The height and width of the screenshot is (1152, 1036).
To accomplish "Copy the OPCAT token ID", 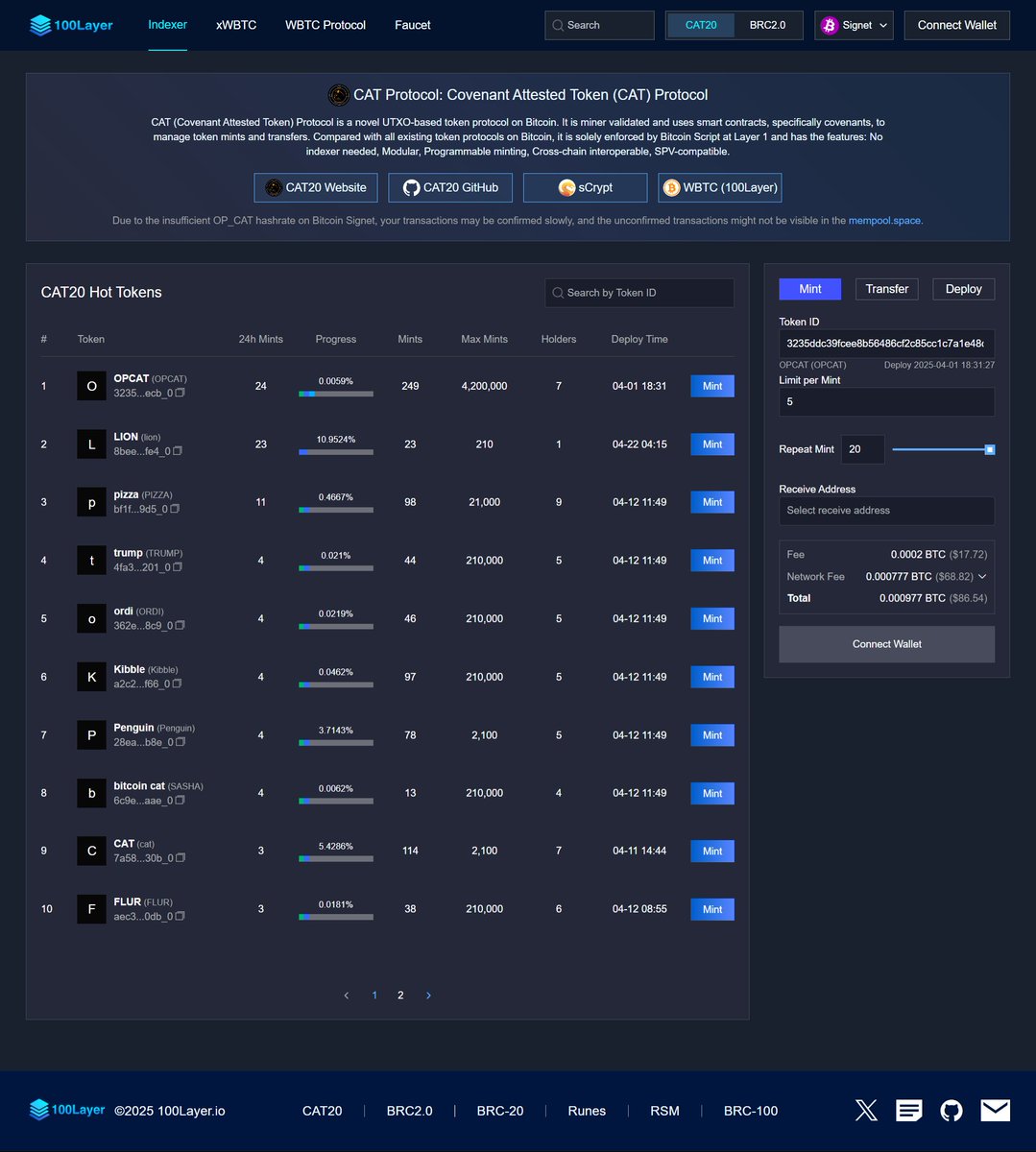I will [180, 393].
